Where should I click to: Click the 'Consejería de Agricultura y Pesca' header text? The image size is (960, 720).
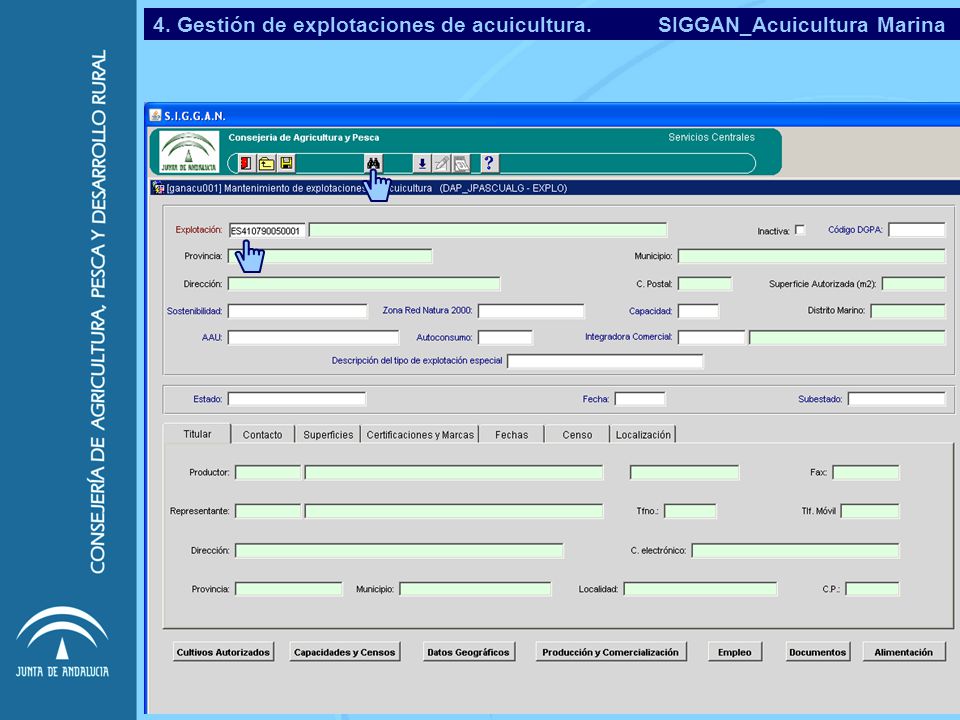[x=304, y=138]
